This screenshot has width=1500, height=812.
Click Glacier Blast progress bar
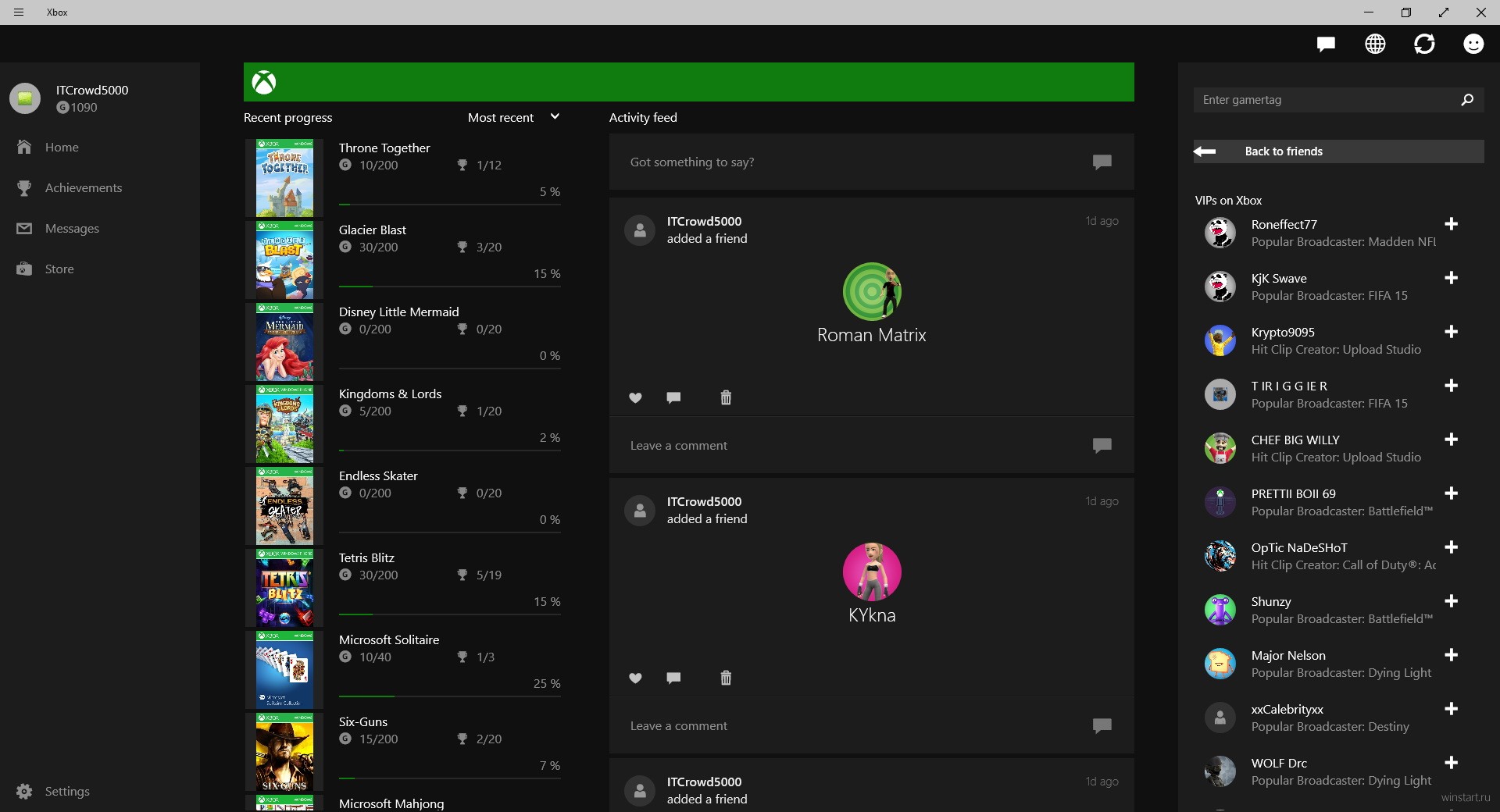coord(450,287)
